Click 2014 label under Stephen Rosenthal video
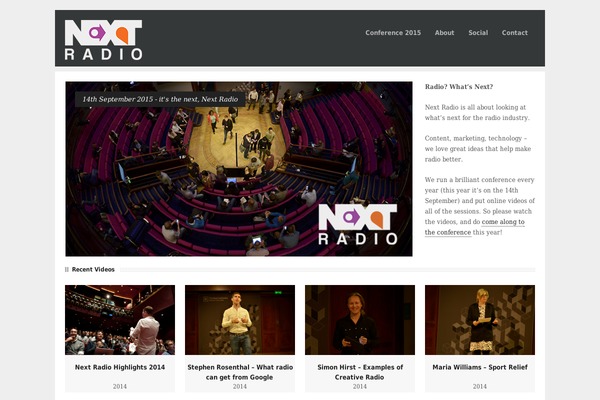The width and height of the screenshot is (600, 400). 240,387
